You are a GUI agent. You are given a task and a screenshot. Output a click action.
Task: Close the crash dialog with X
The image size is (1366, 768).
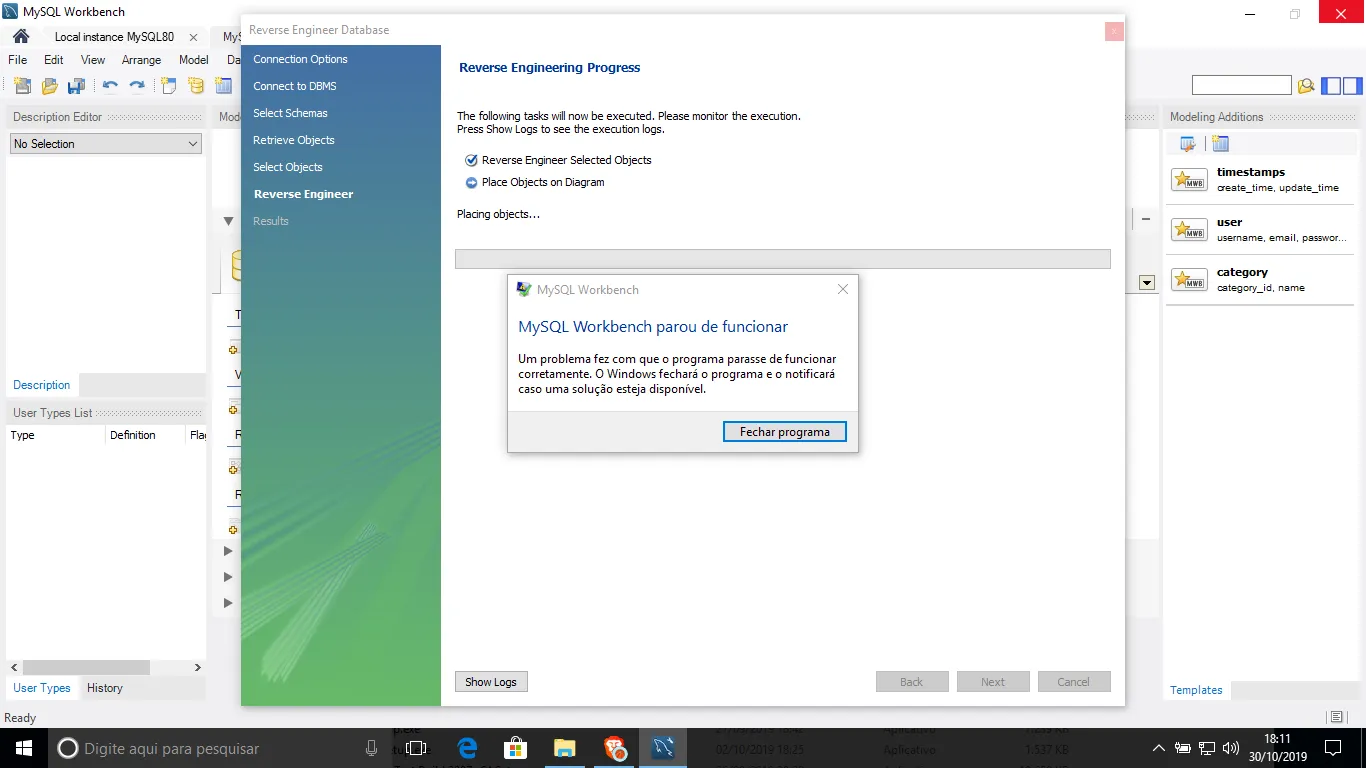coord(843,289)
